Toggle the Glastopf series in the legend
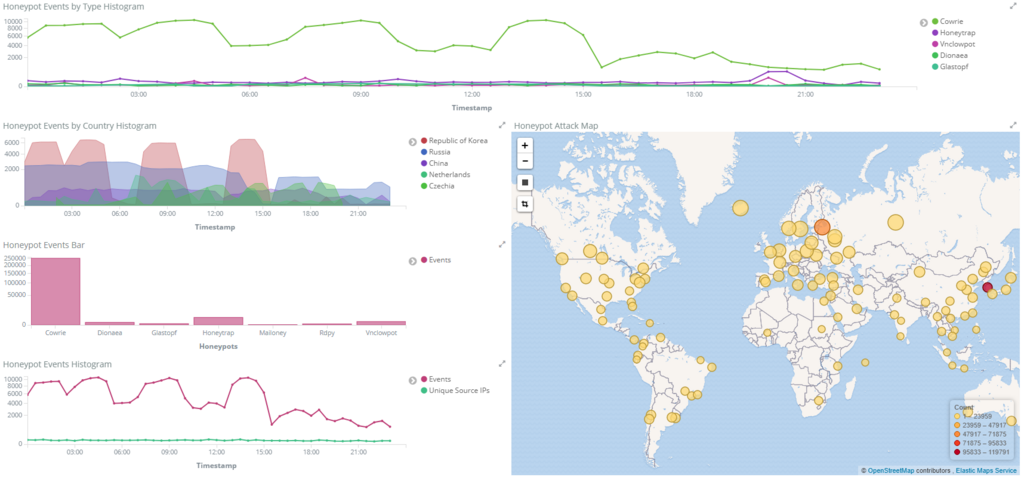 (x=948, y=66)
